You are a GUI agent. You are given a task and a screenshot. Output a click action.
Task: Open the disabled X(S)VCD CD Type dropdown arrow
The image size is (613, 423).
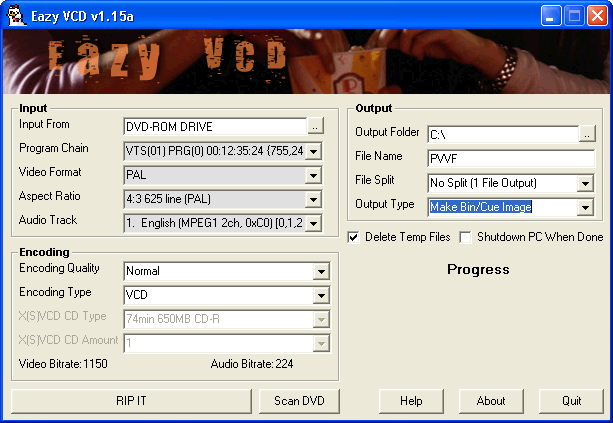pos(321,319)
